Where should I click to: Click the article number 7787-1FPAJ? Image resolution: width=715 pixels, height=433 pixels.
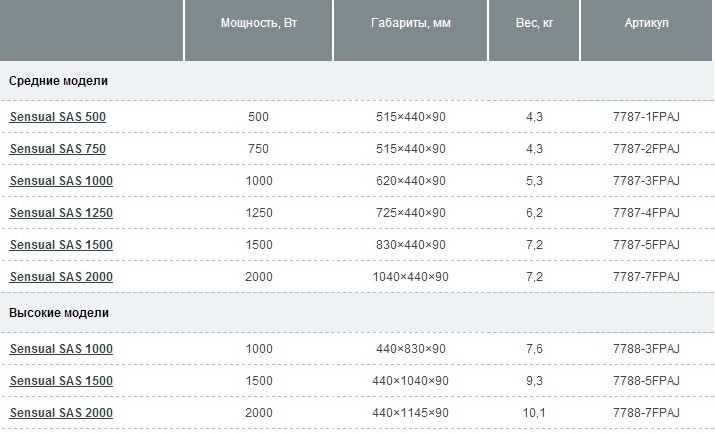(x=646, y=117)
